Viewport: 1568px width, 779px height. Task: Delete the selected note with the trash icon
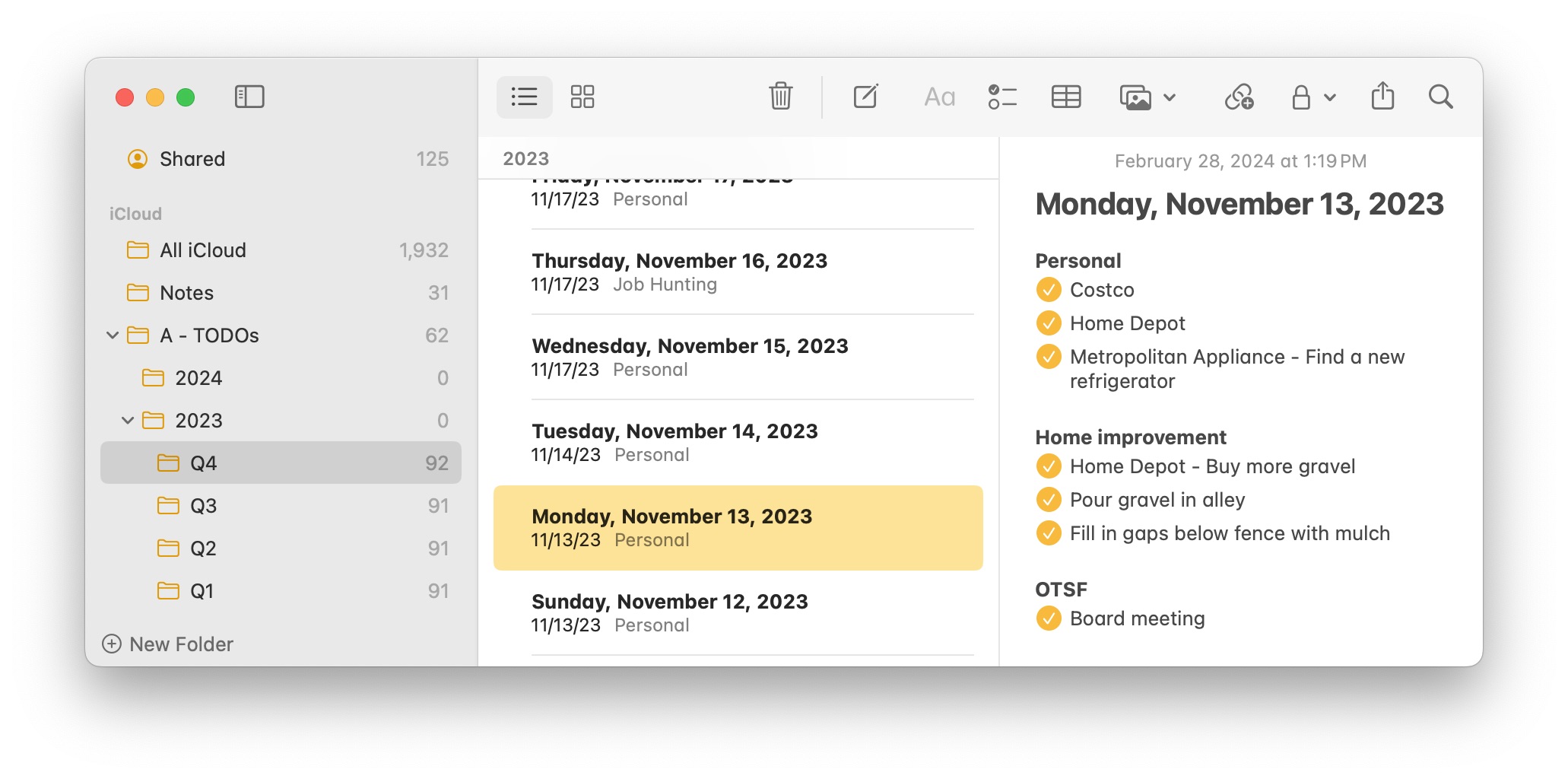point(781,97)
